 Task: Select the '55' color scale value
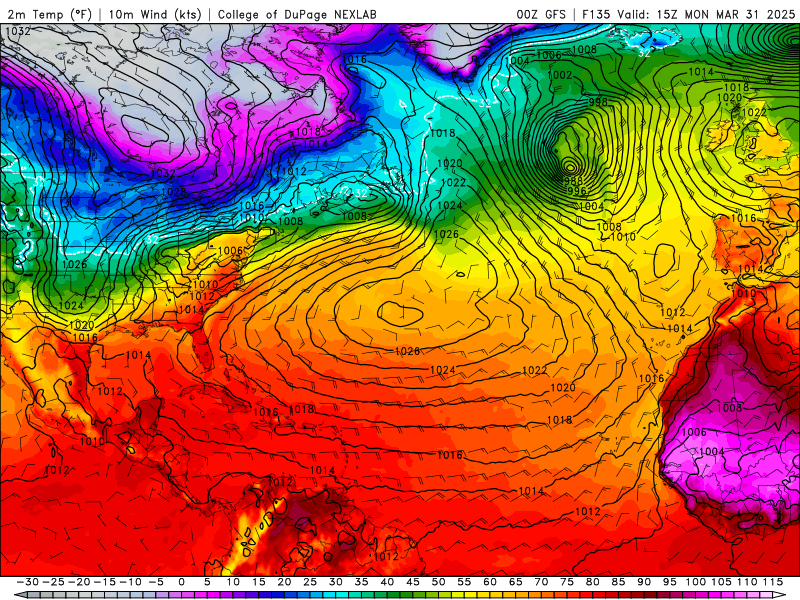464,582
